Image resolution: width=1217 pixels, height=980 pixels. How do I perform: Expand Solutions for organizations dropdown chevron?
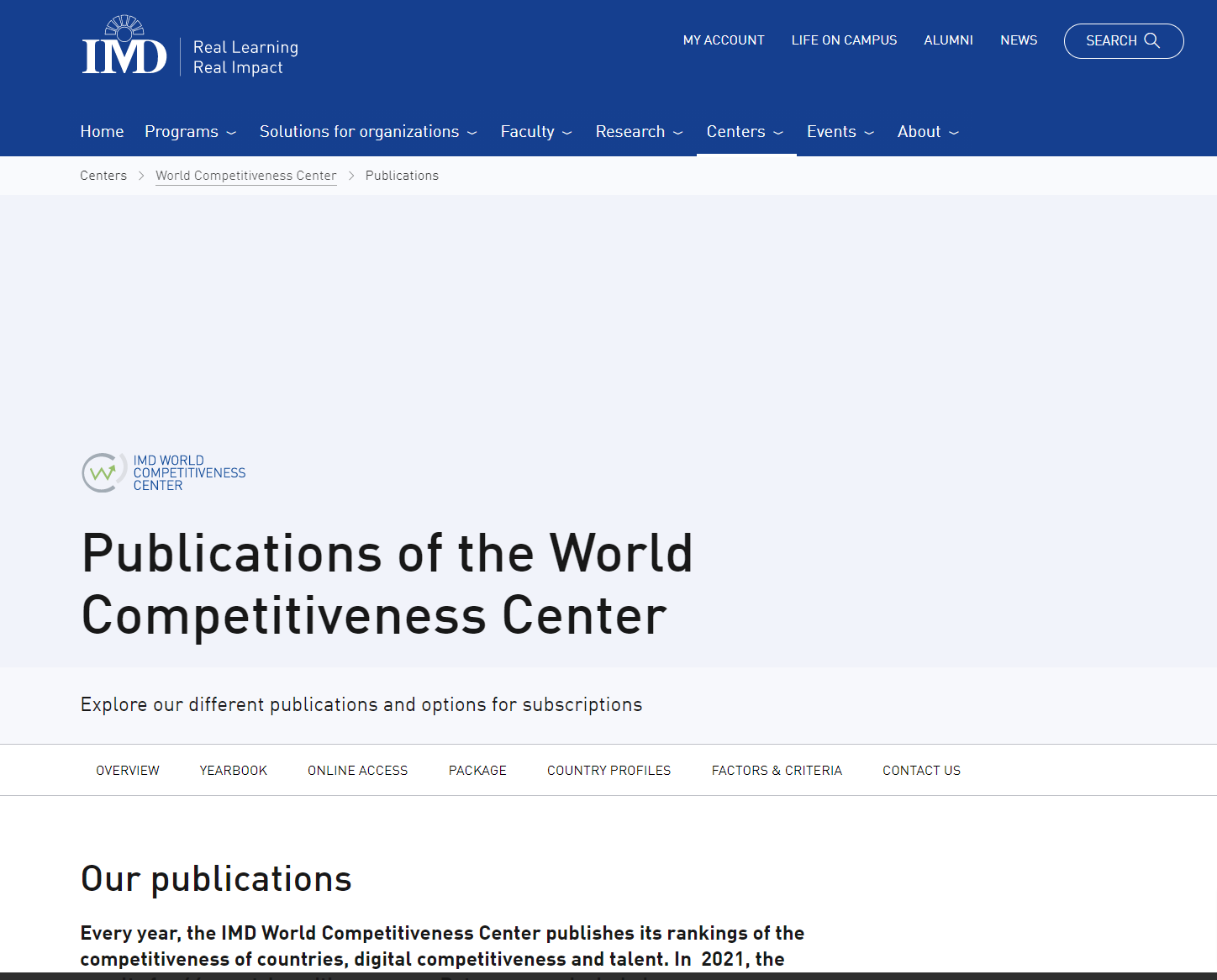click(x=472, y=133)
